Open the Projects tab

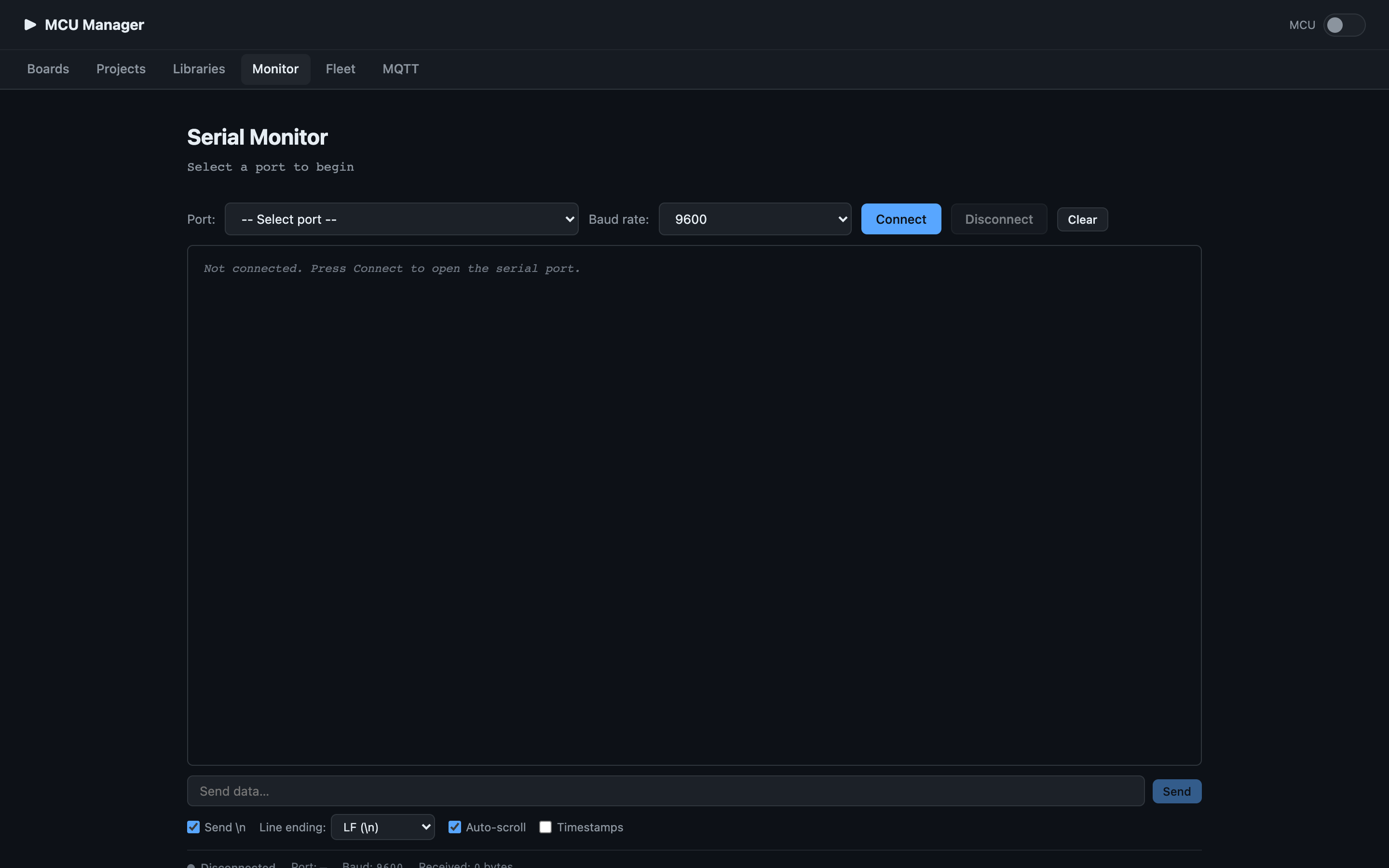(x=121, y=69)
